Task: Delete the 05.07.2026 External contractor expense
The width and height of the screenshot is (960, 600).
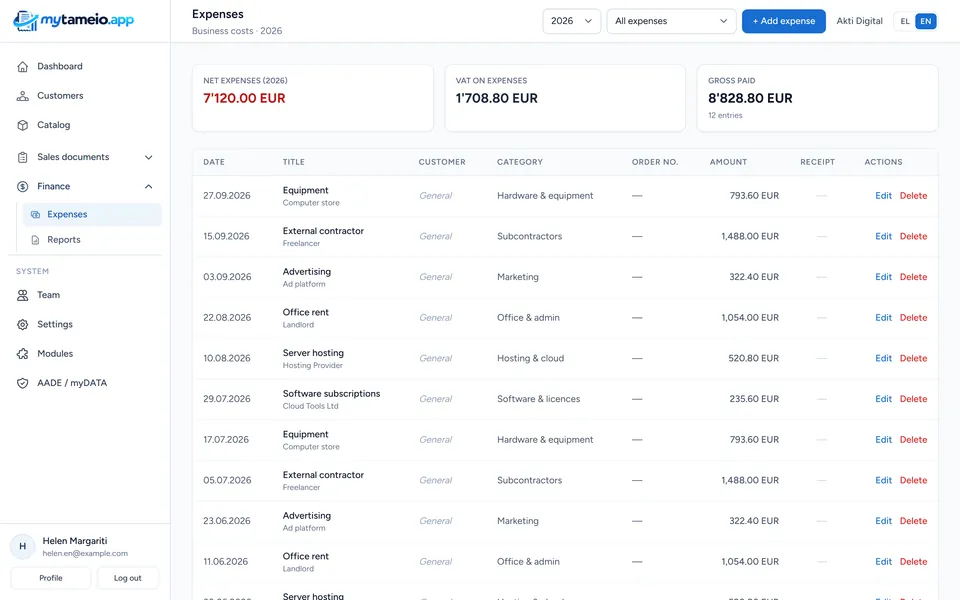Action: 913,481
